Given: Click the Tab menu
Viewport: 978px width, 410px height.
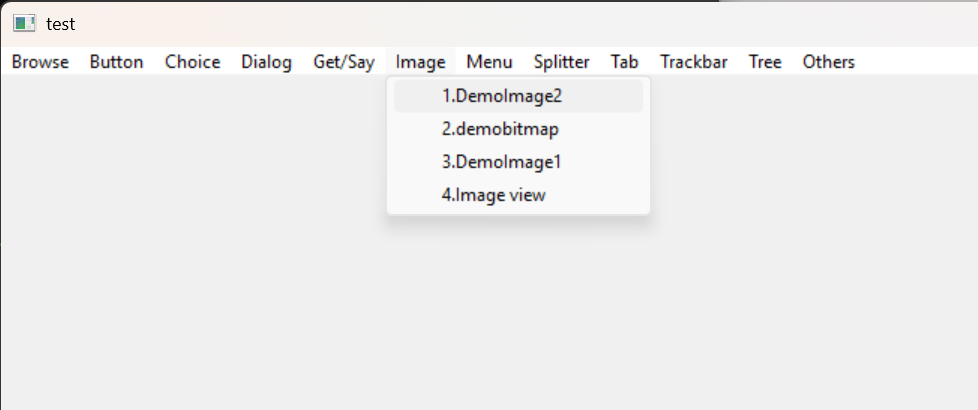Looking at the screenshot, I should pos(625,62).
